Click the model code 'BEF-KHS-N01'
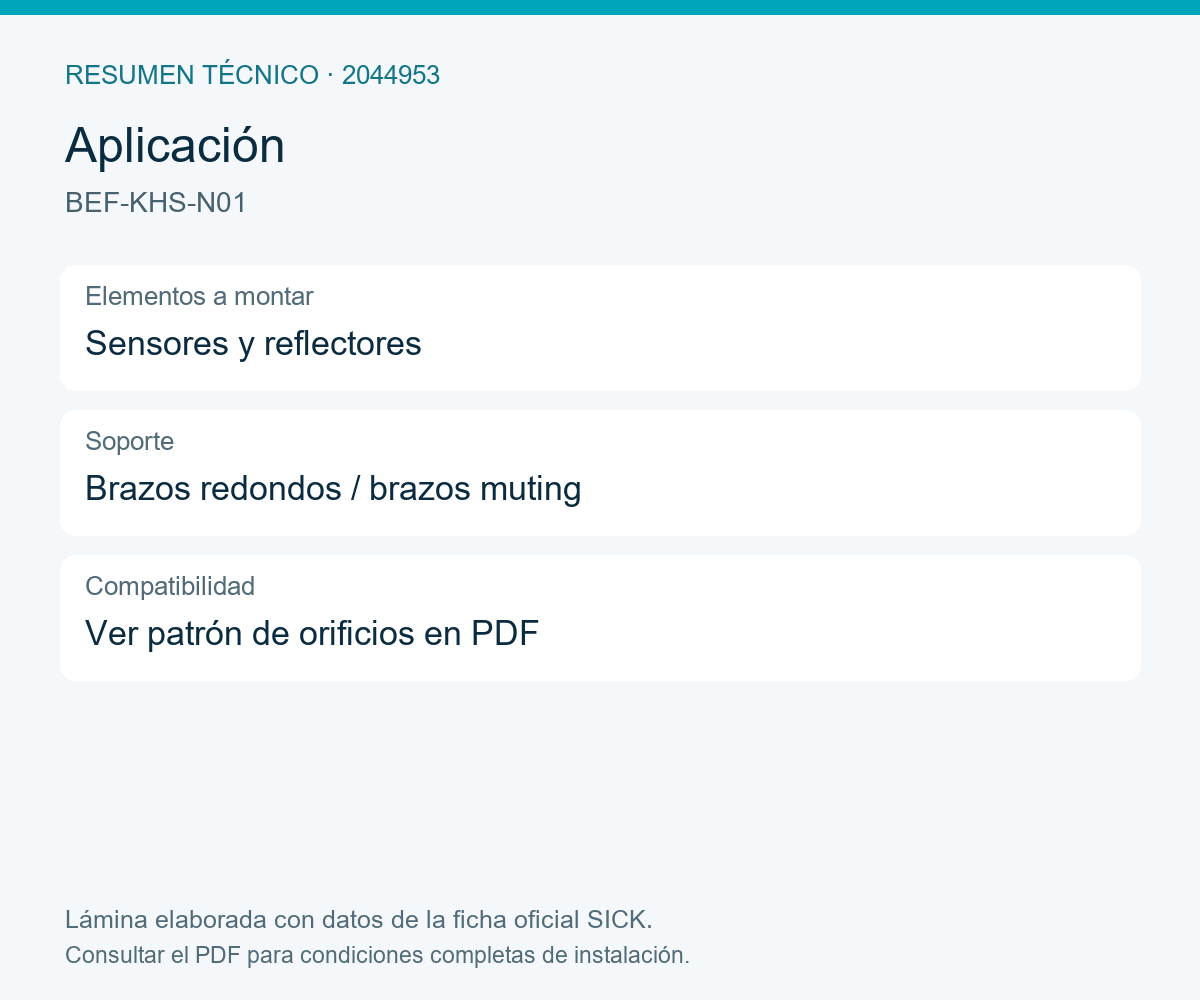The height and width of the screenshot is (1000, 1200). (156, 203)
